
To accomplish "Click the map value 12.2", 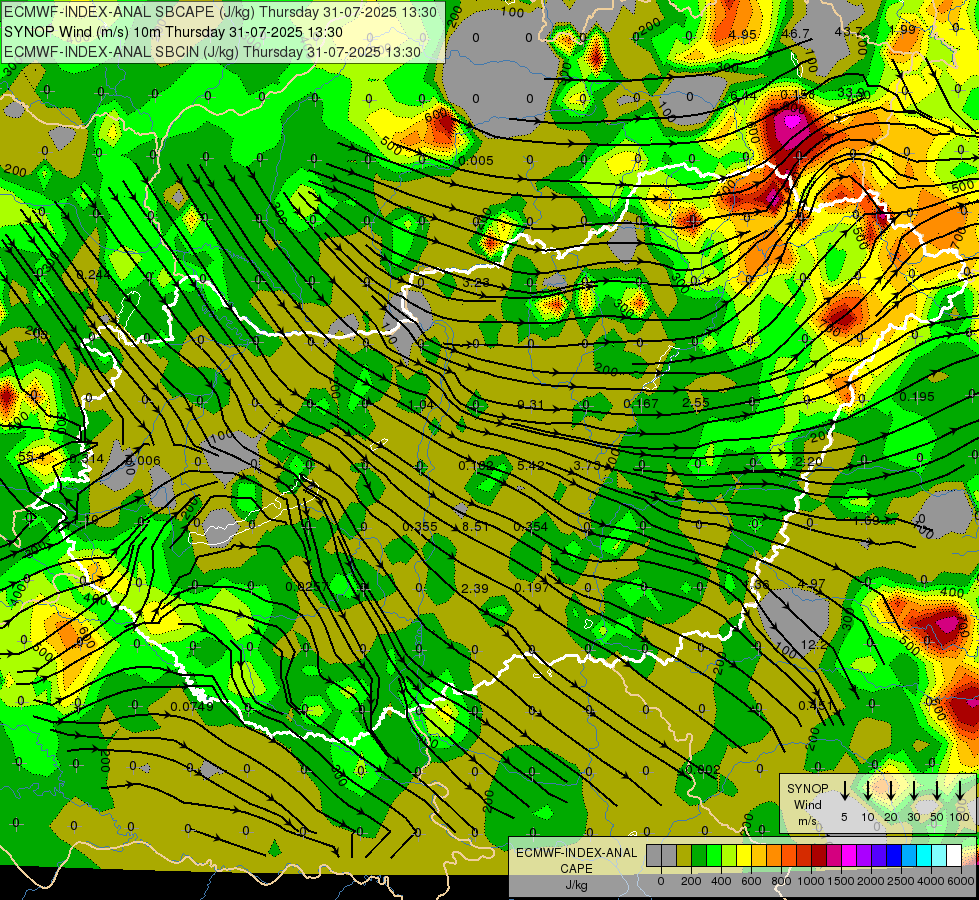I will pos(814,645).
